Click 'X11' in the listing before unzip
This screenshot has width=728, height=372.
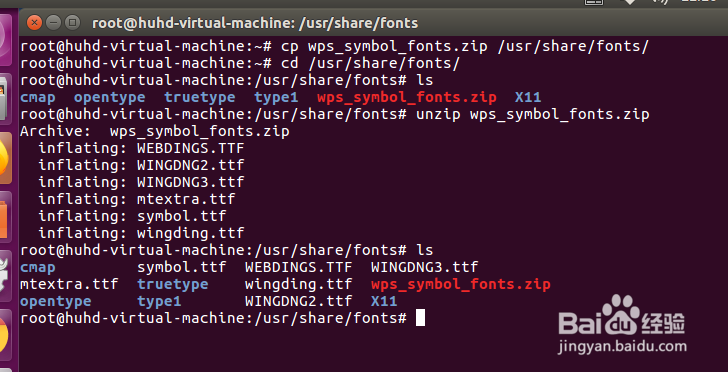point(528,98)
